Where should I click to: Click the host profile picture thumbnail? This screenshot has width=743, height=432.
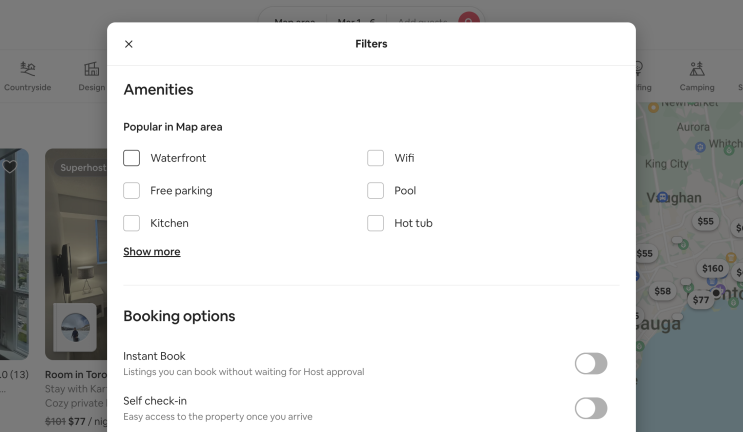click(75, 327)
